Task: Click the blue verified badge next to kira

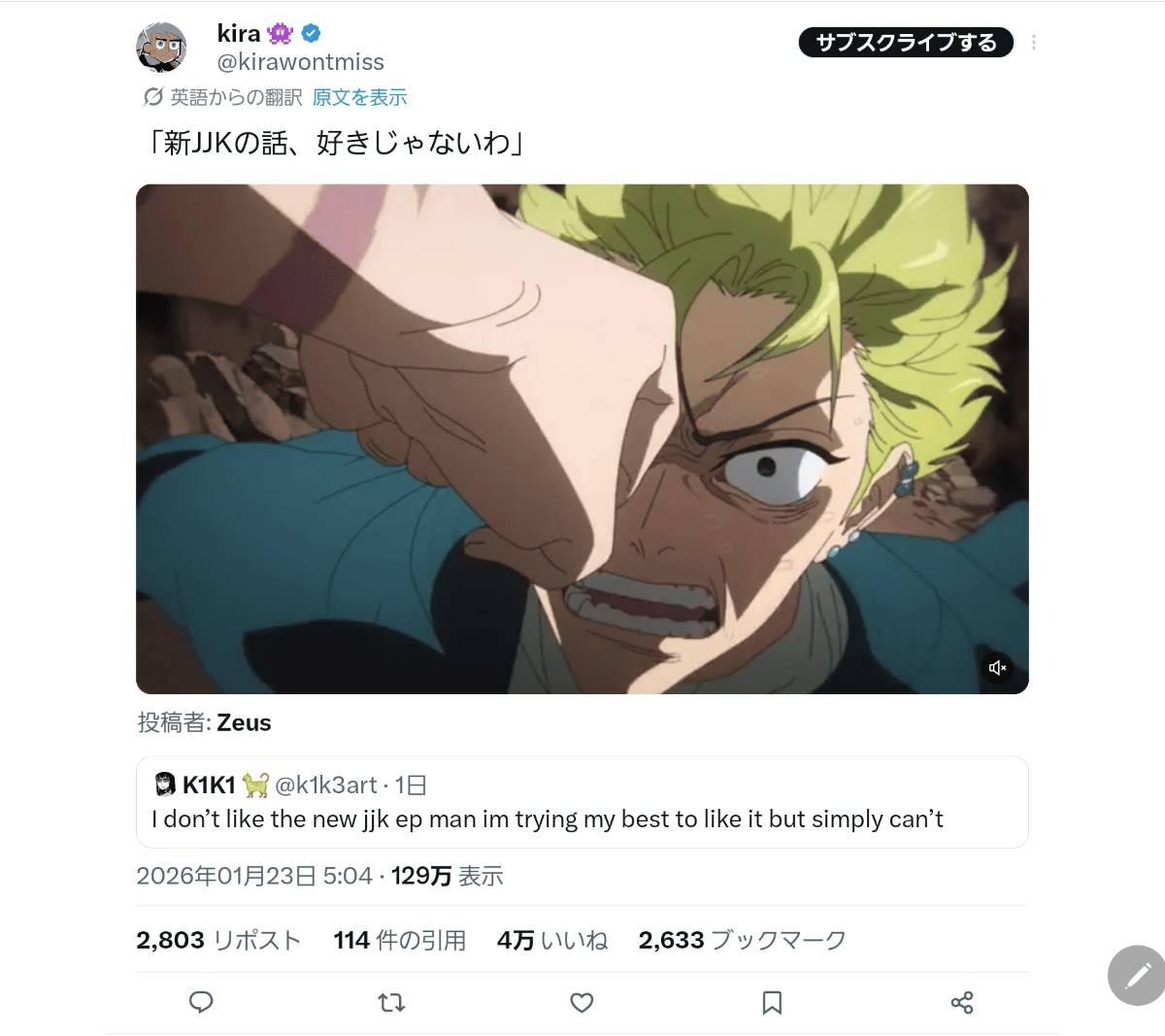Action: pyautogui.click(x=310, y=34)
